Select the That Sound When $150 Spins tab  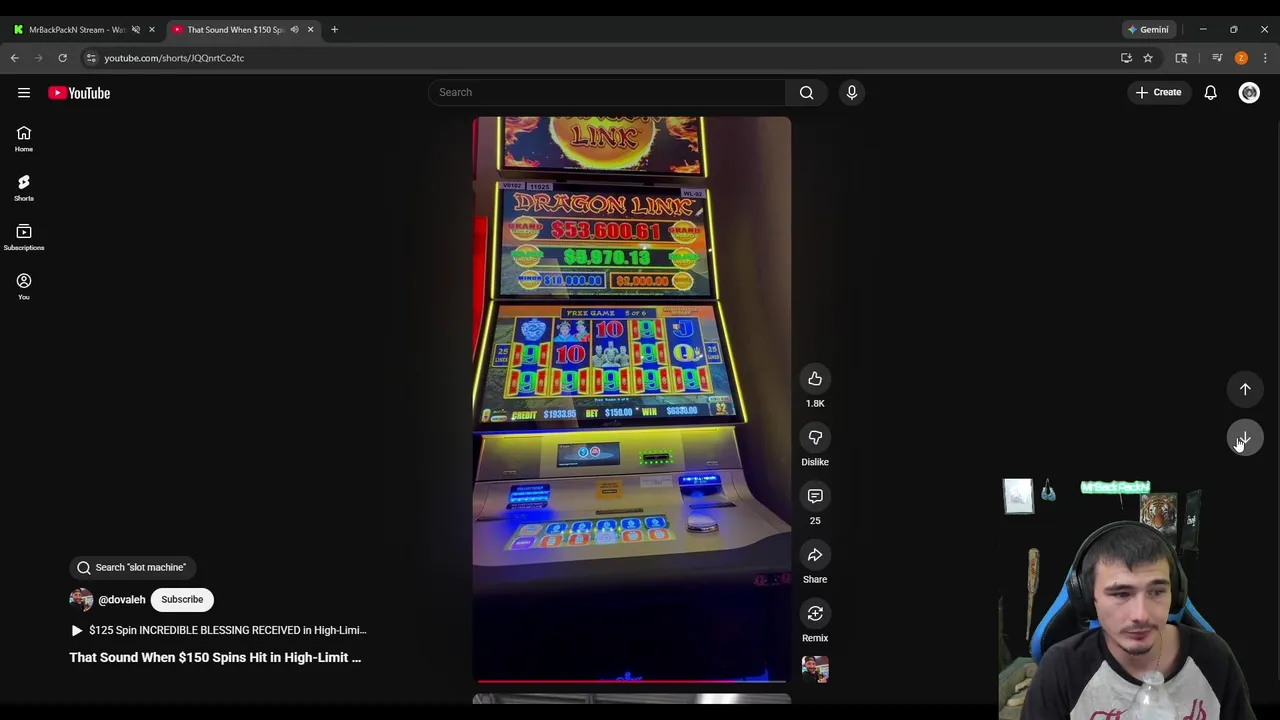coord(236,30)
